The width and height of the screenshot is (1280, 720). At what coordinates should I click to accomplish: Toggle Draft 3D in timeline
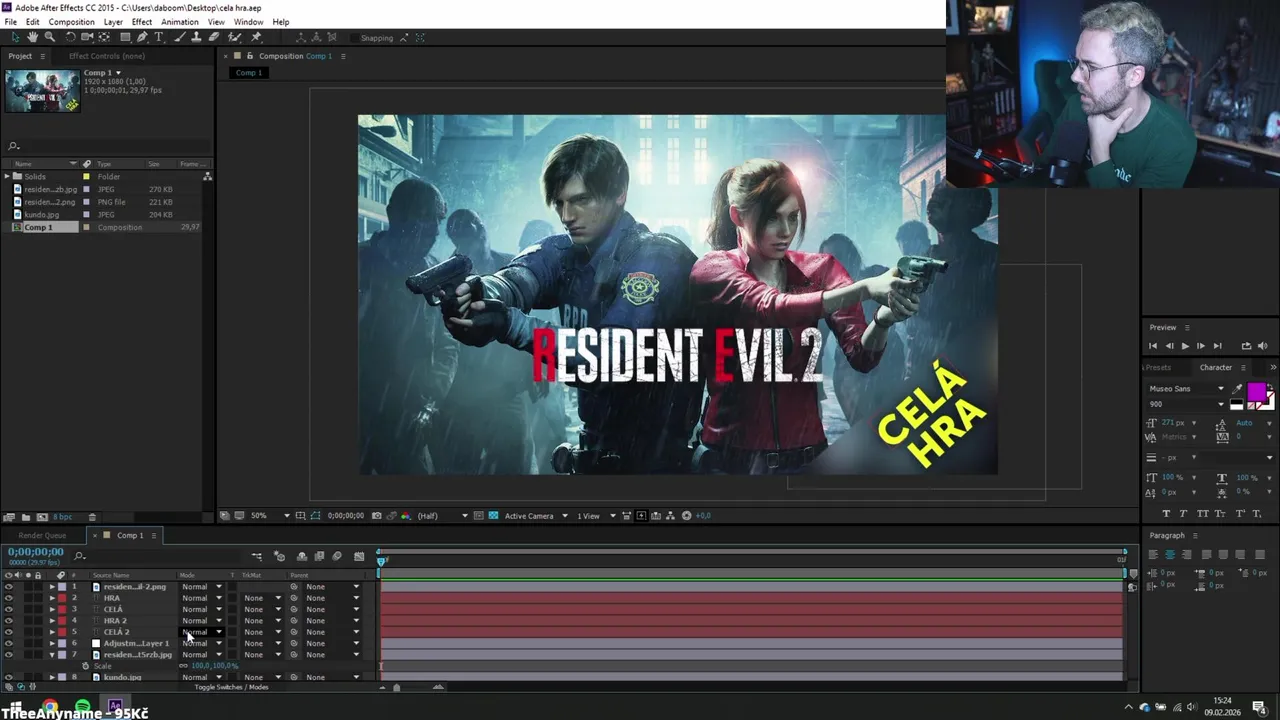point(279,556)
